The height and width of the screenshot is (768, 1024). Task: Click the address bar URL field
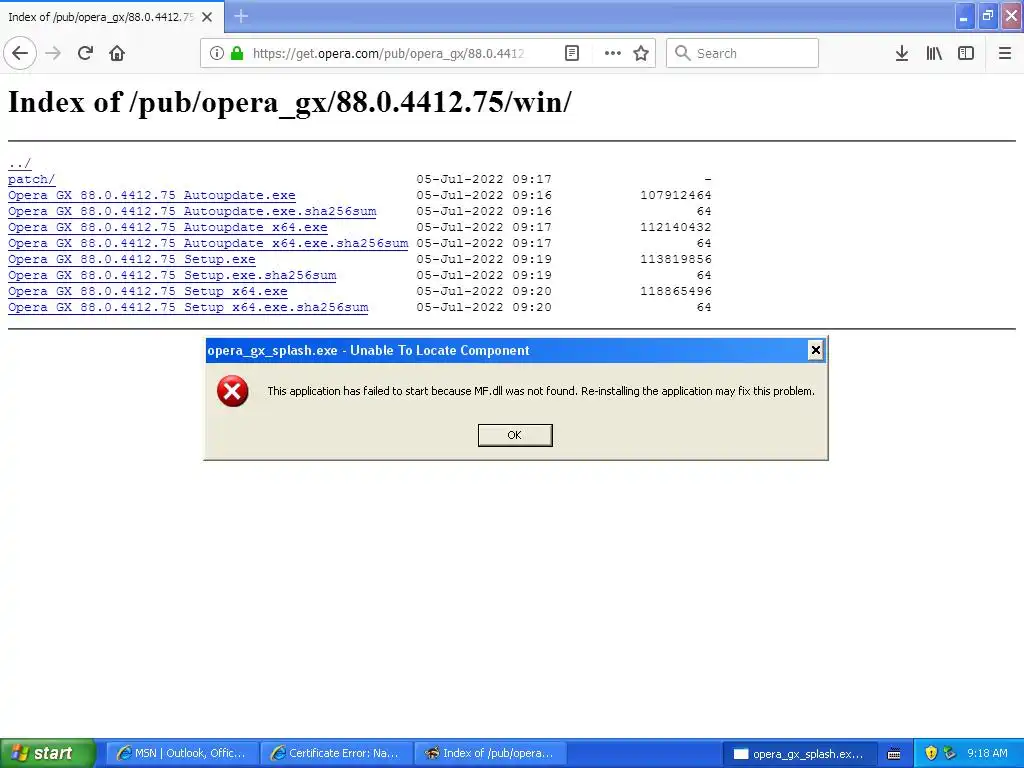(x=389, y=53)
